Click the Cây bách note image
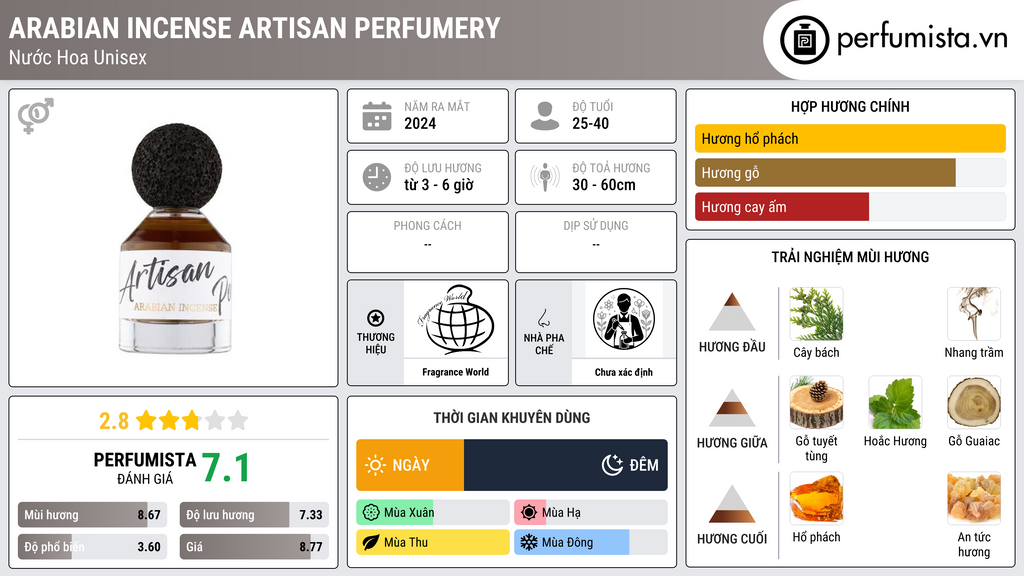 pyautogui.click(x=816, y=314)
